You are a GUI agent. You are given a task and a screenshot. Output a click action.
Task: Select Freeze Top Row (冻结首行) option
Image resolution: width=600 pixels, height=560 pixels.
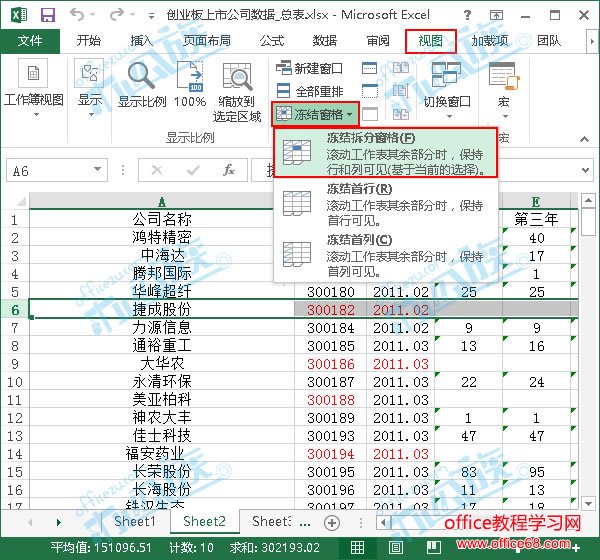click(385, 204)
